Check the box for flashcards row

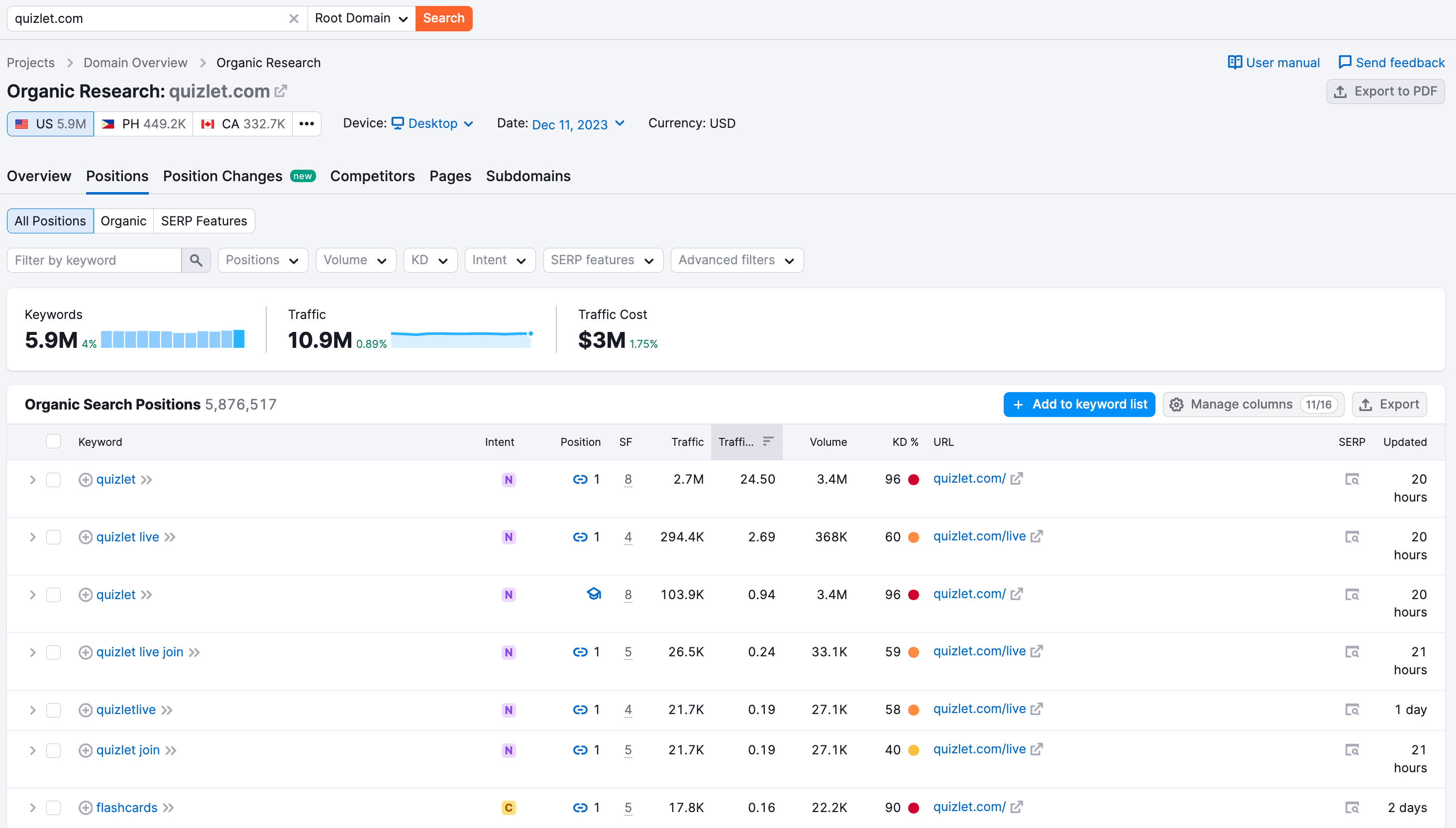point(53,808)
